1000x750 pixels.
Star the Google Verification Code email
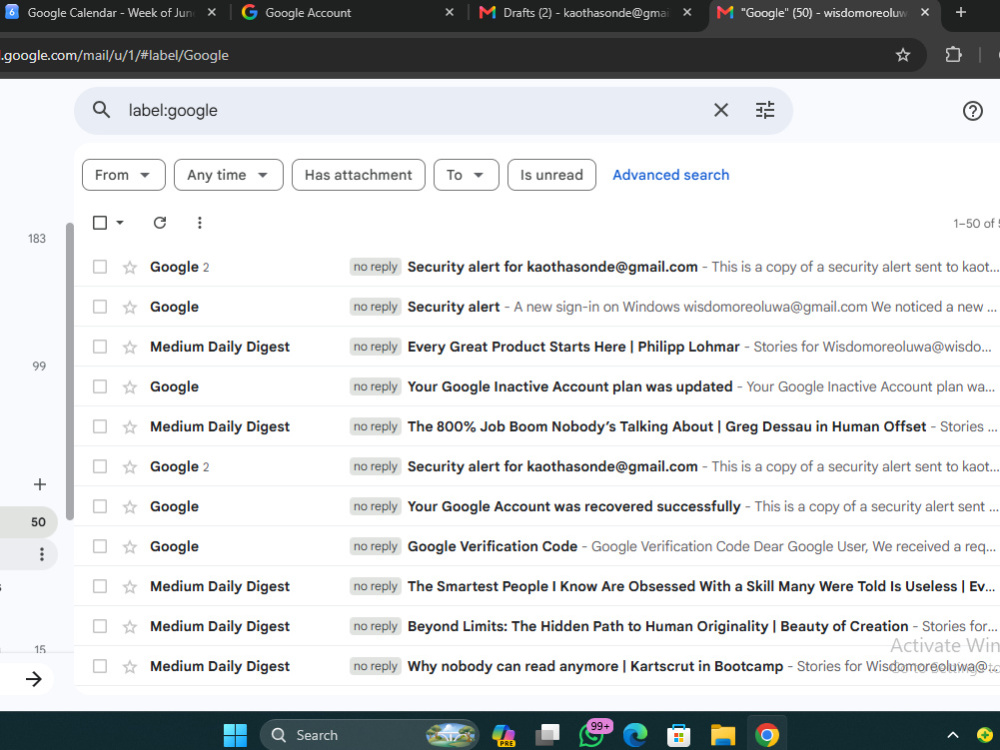[130, 547]
